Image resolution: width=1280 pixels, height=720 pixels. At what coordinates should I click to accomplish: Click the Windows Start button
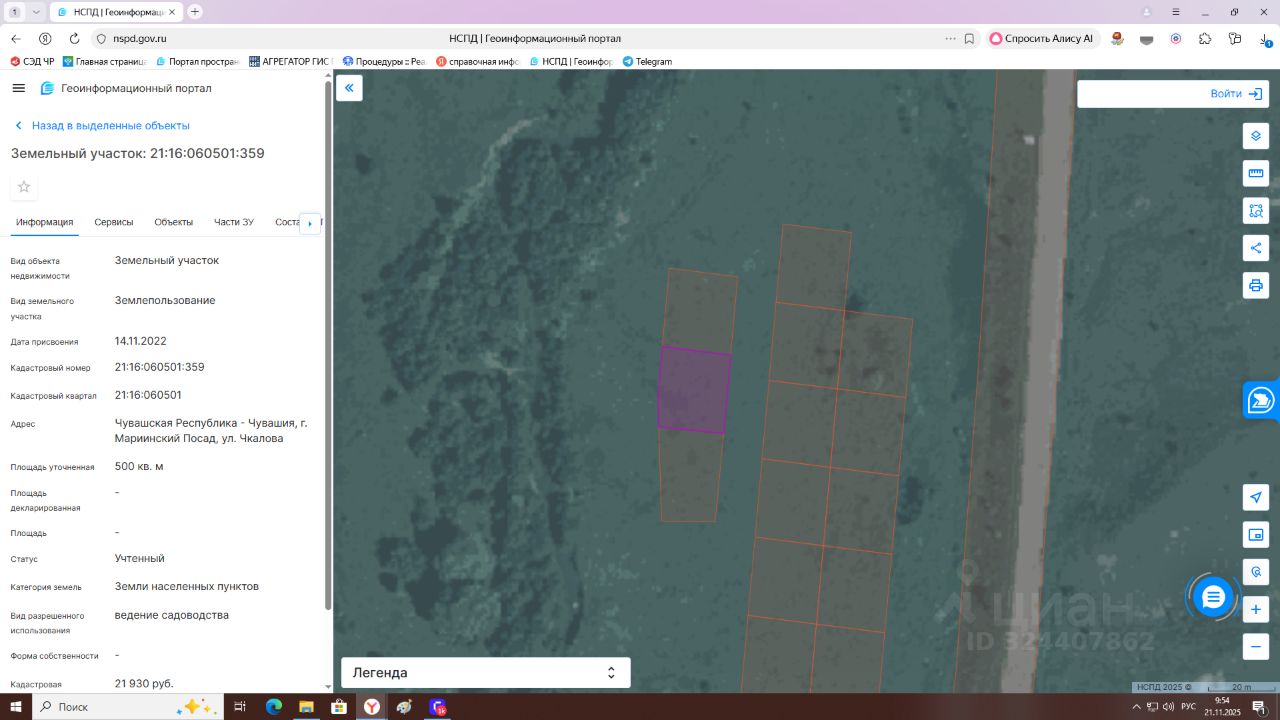pos(16,707)
